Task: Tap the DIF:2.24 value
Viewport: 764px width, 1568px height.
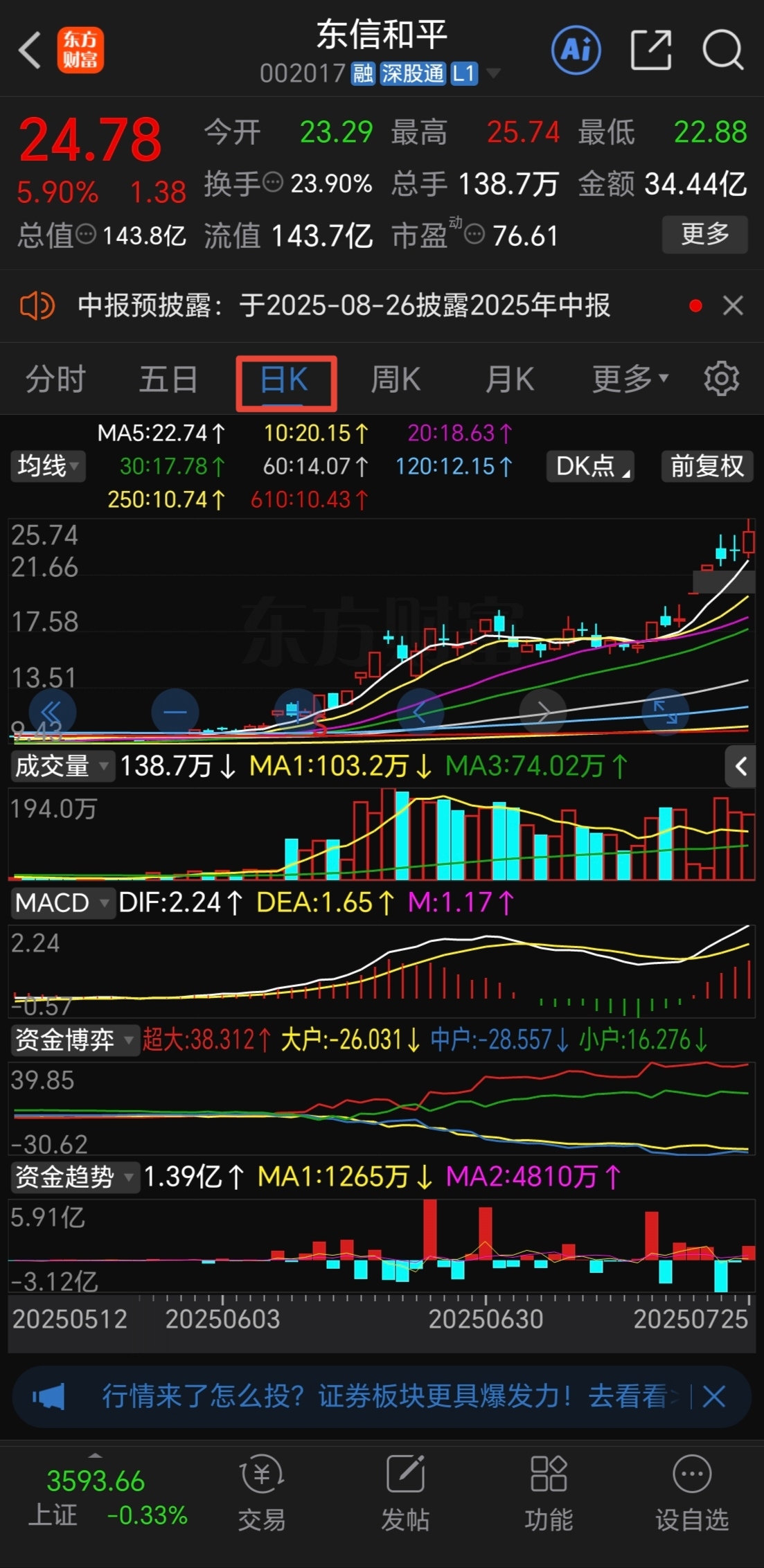Action: (180, 902)
